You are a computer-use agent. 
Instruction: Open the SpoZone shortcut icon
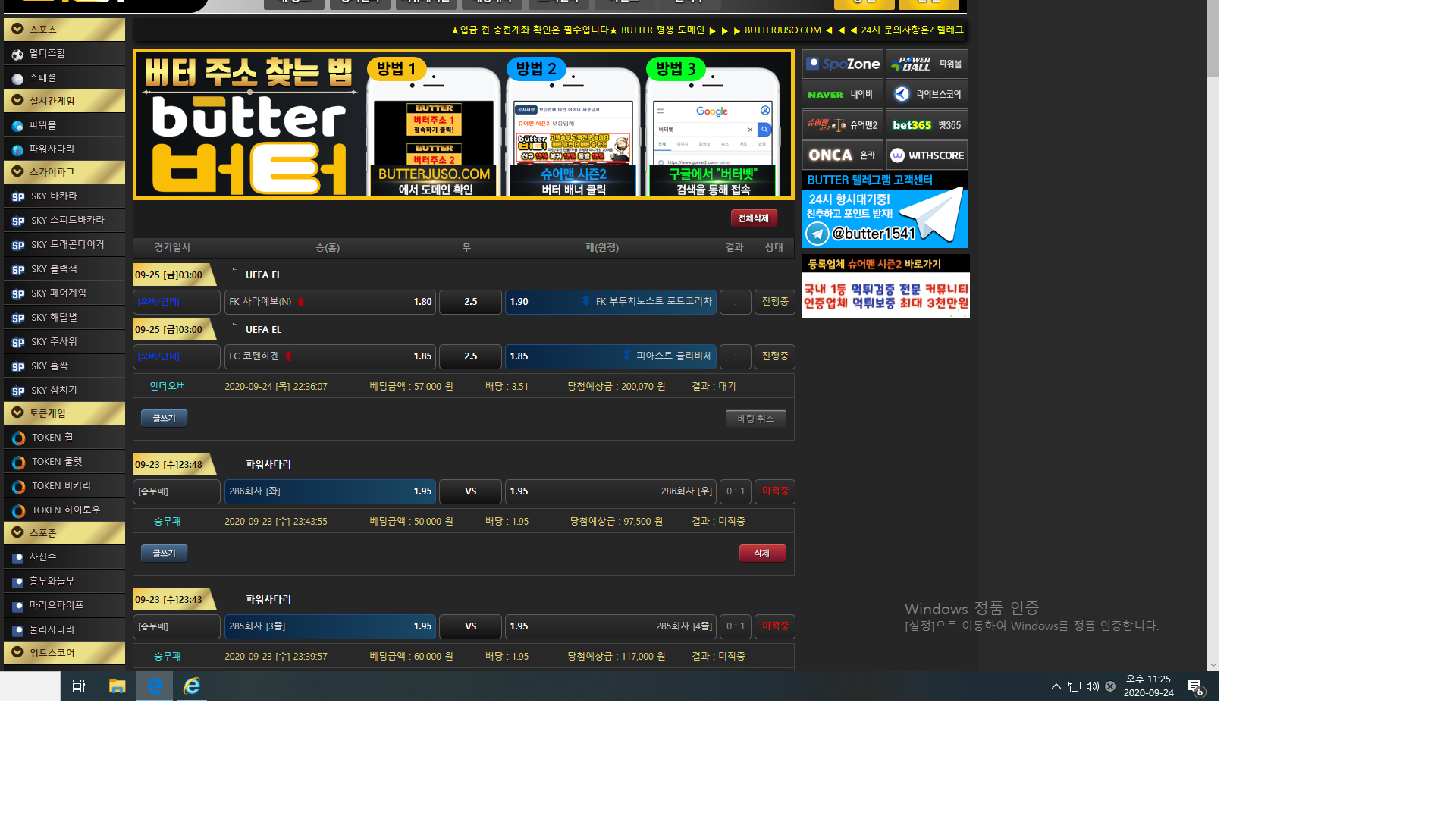pyautogui.click(x=843, y=64)
